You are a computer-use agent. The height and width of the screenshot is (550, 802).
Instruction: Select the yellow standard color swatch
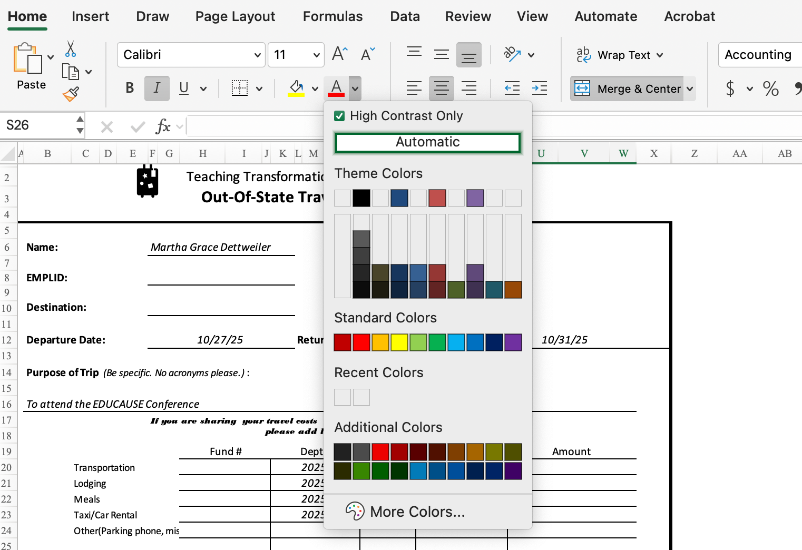[399, 342]
